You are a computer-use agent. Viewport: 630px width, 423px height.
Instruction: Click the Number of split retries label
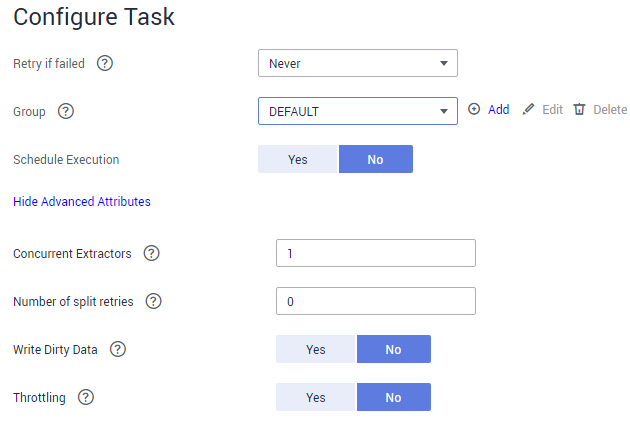point(73,301)
